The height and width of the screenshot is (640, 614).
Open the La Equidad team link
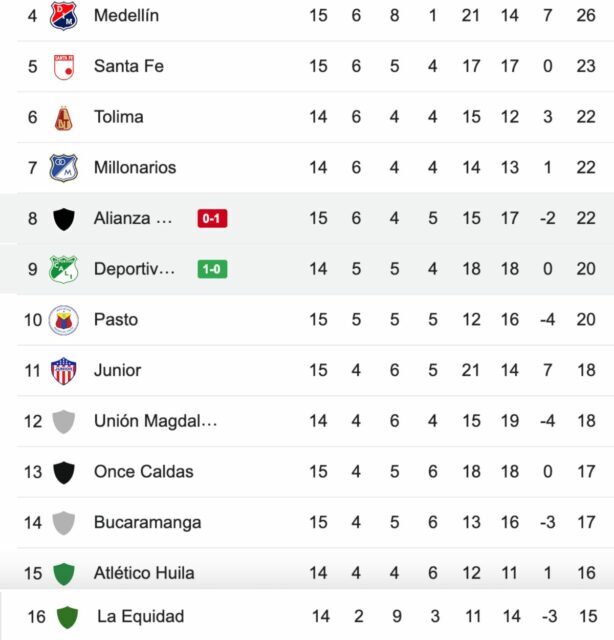[140, 617]
